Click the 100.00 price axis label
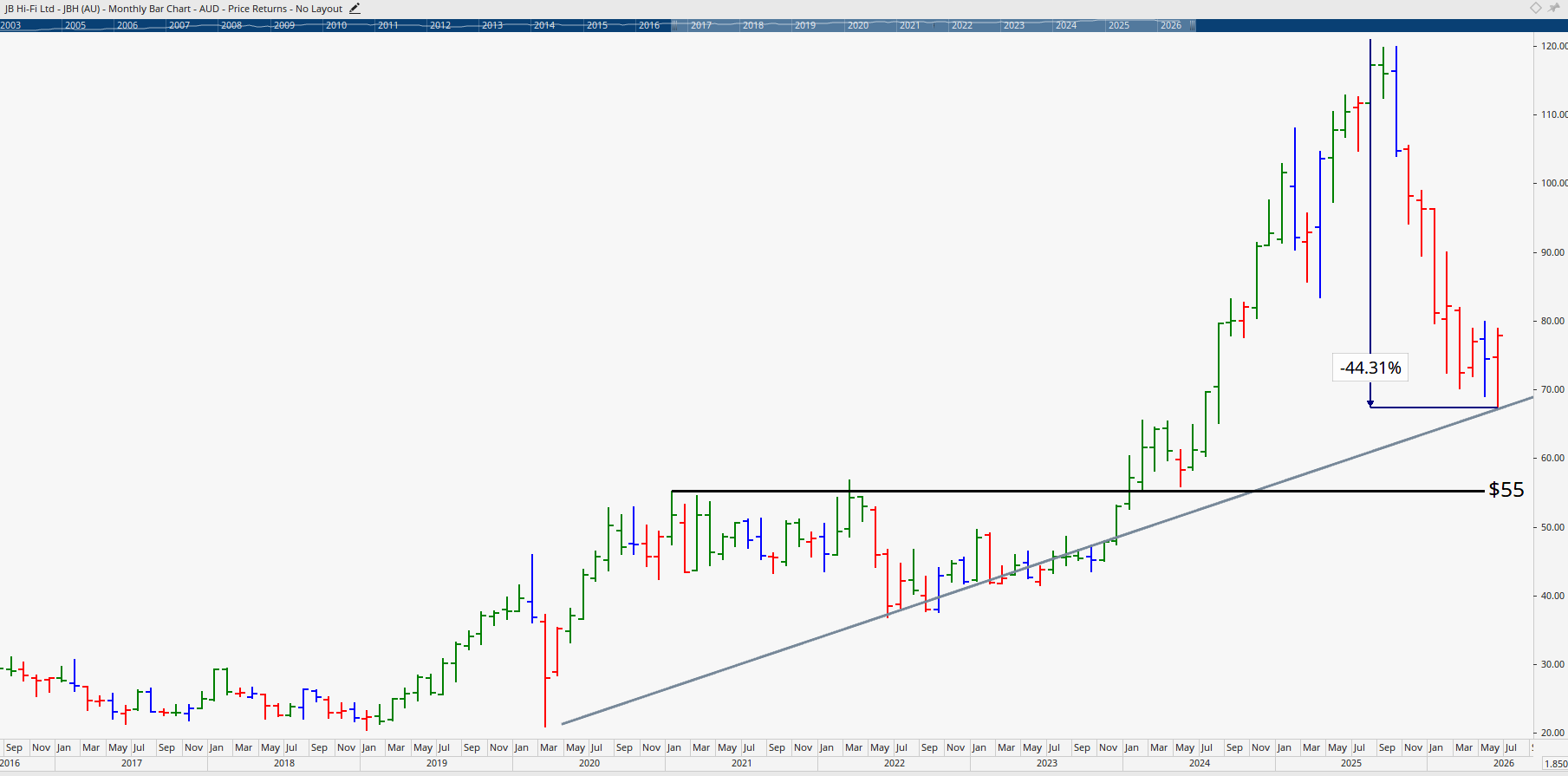Image resolution: width=1568 pixels, height=776 pixels. [x=1553, y=183]
